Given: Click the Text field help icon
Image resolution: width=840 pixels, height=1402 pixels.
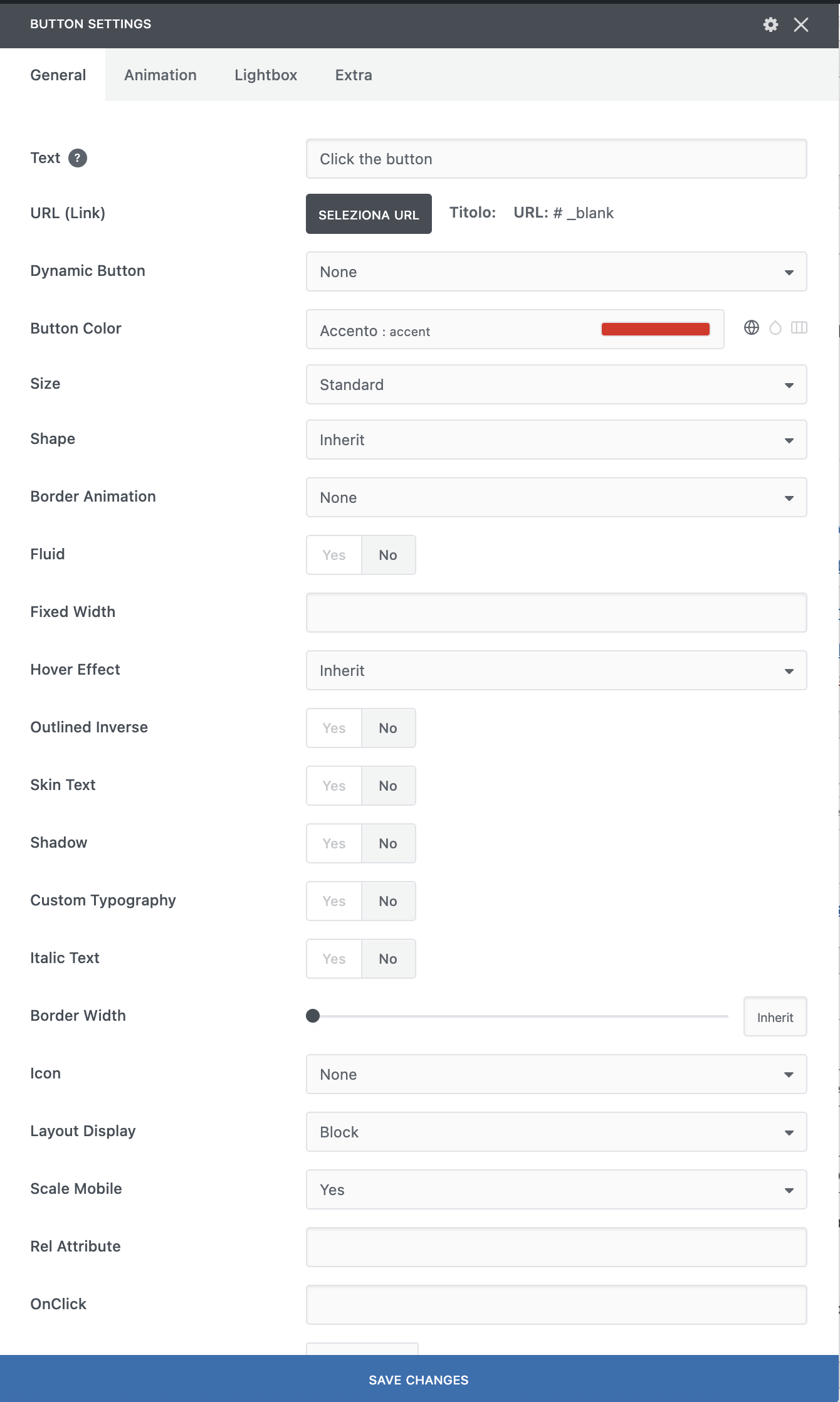Looking at the screenshot, I should click(x=77, y=158).
